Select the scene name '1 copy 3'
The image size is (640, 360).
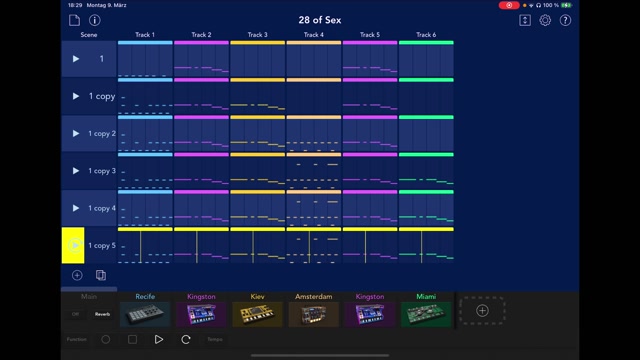102,171
